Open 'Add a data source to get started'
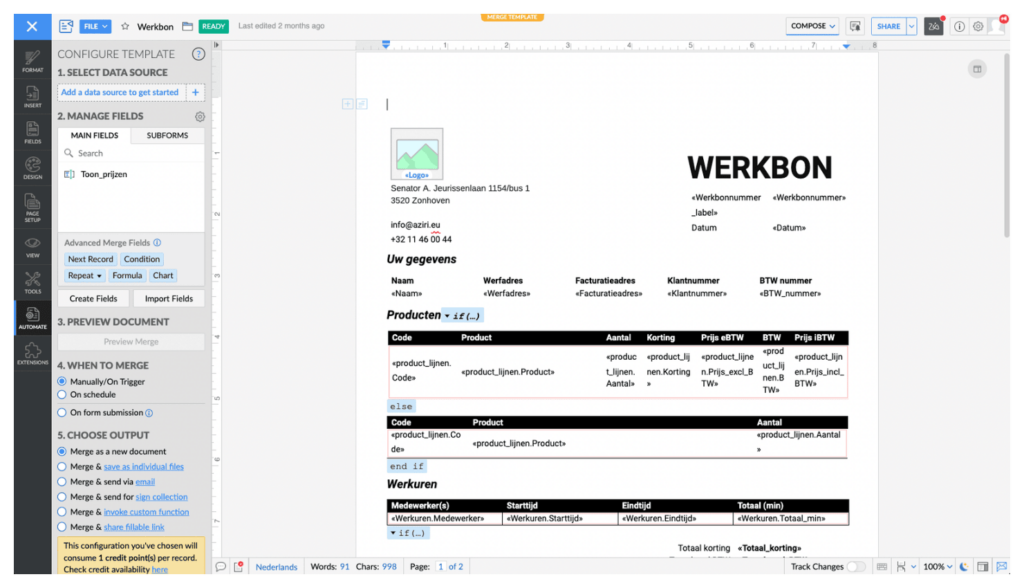The height and width of the screenshot is (588, 1024). (122, 93)
